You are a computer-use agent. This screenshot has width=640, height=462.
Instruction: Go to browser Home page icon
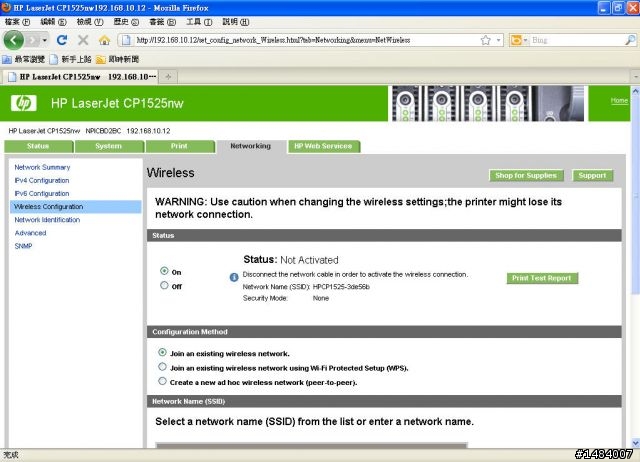(x=104, y=40)
